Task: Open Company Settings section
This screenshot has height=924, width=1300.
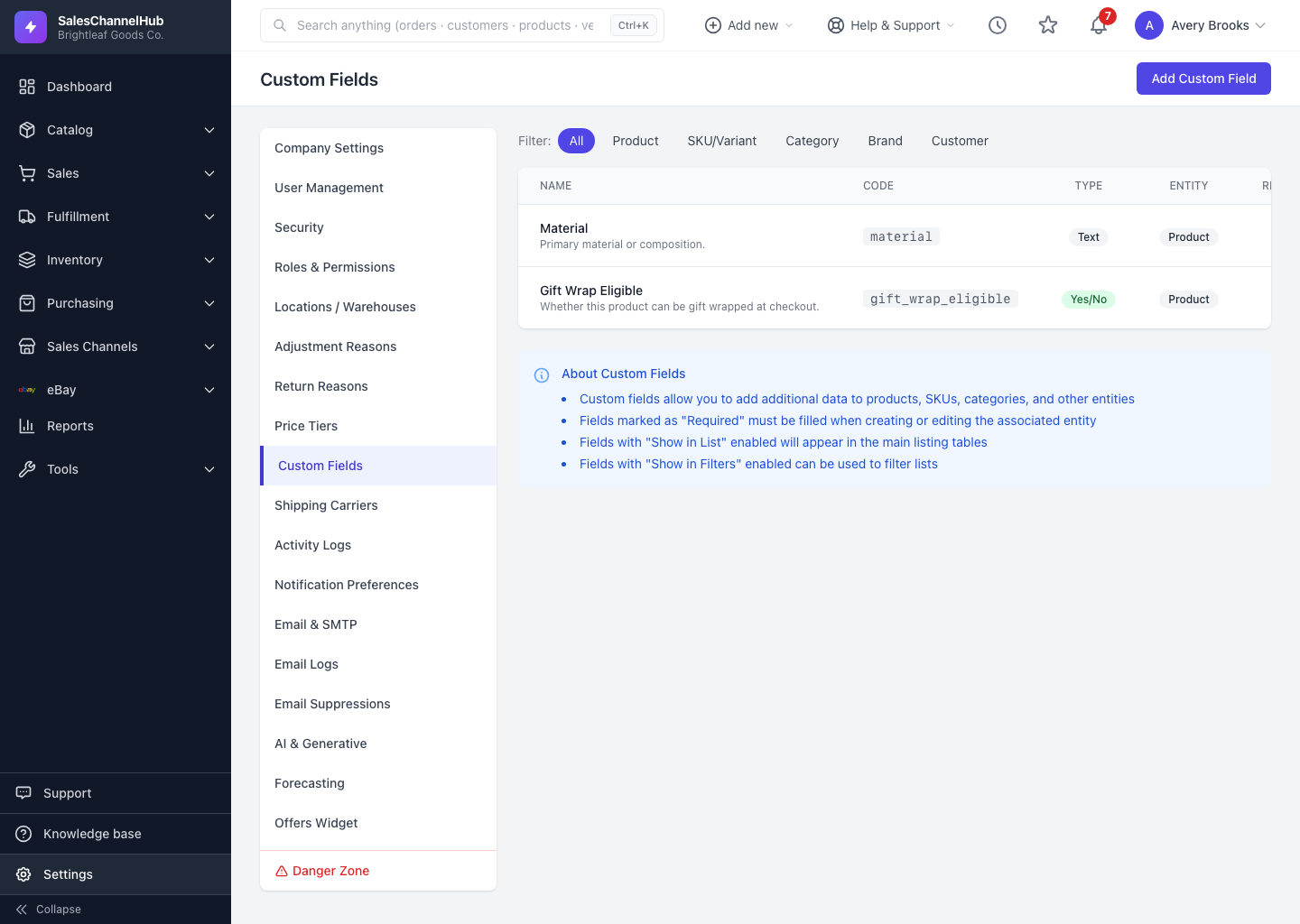Action: click(x=378, y=148)
